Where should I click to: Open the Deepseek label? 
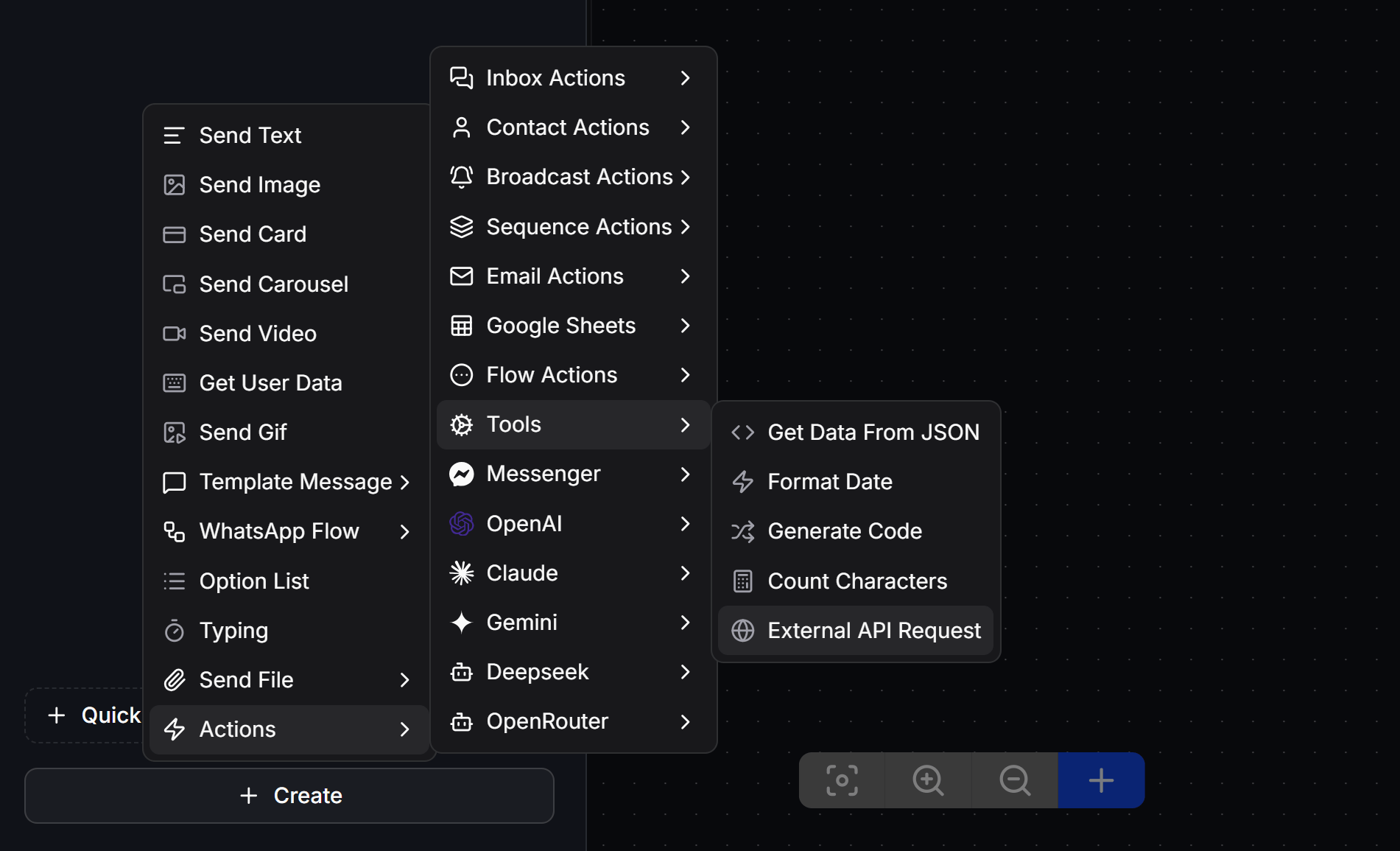pos(538,672)
